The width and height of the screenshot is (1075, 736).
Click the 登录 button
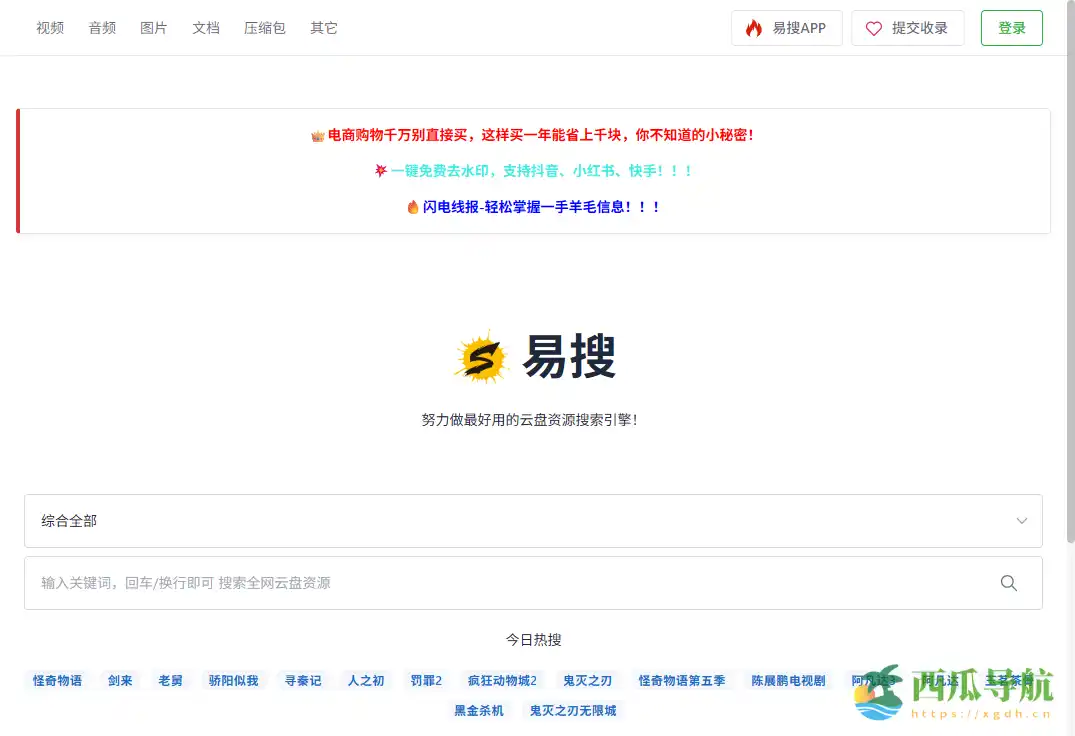pos(1011,28)
